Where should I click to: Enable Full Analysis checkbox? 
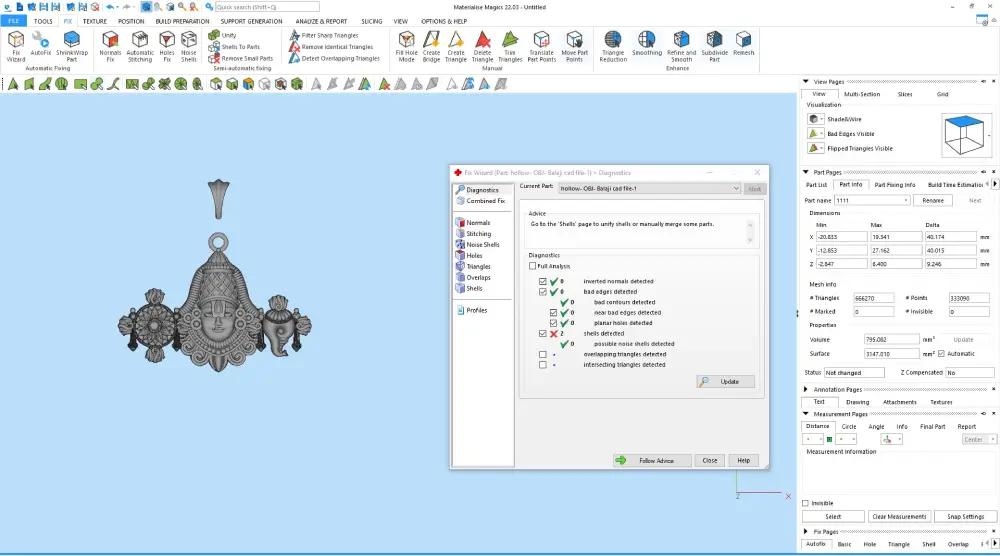tap(533, 266)
